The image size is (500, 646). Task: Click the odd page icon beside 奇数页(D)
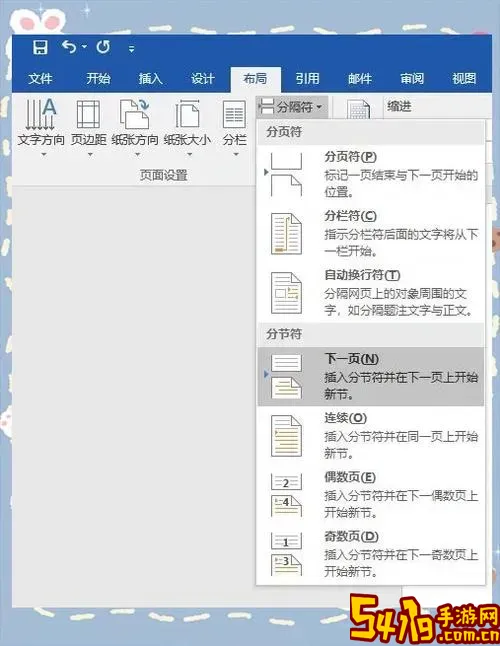click(x=286, y=554)
